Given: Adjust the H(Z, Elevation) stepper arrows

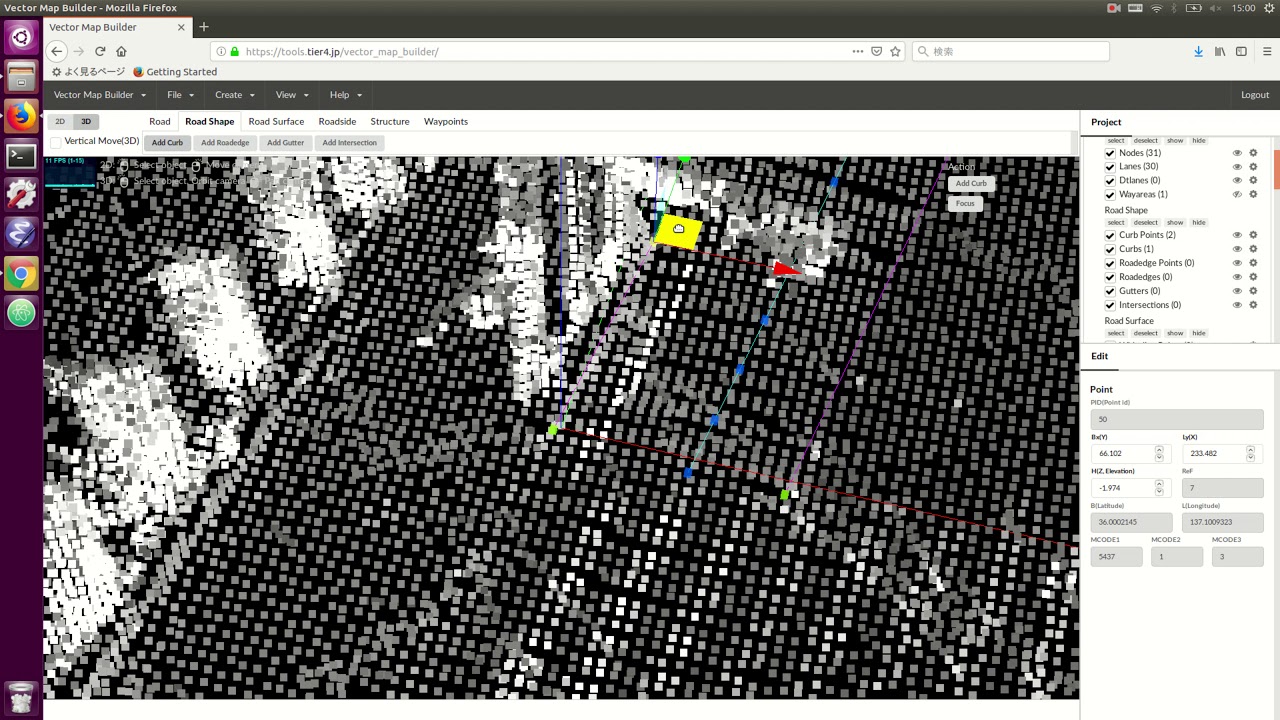Looking at the screenshot, I should click(x=1159, y=487).
